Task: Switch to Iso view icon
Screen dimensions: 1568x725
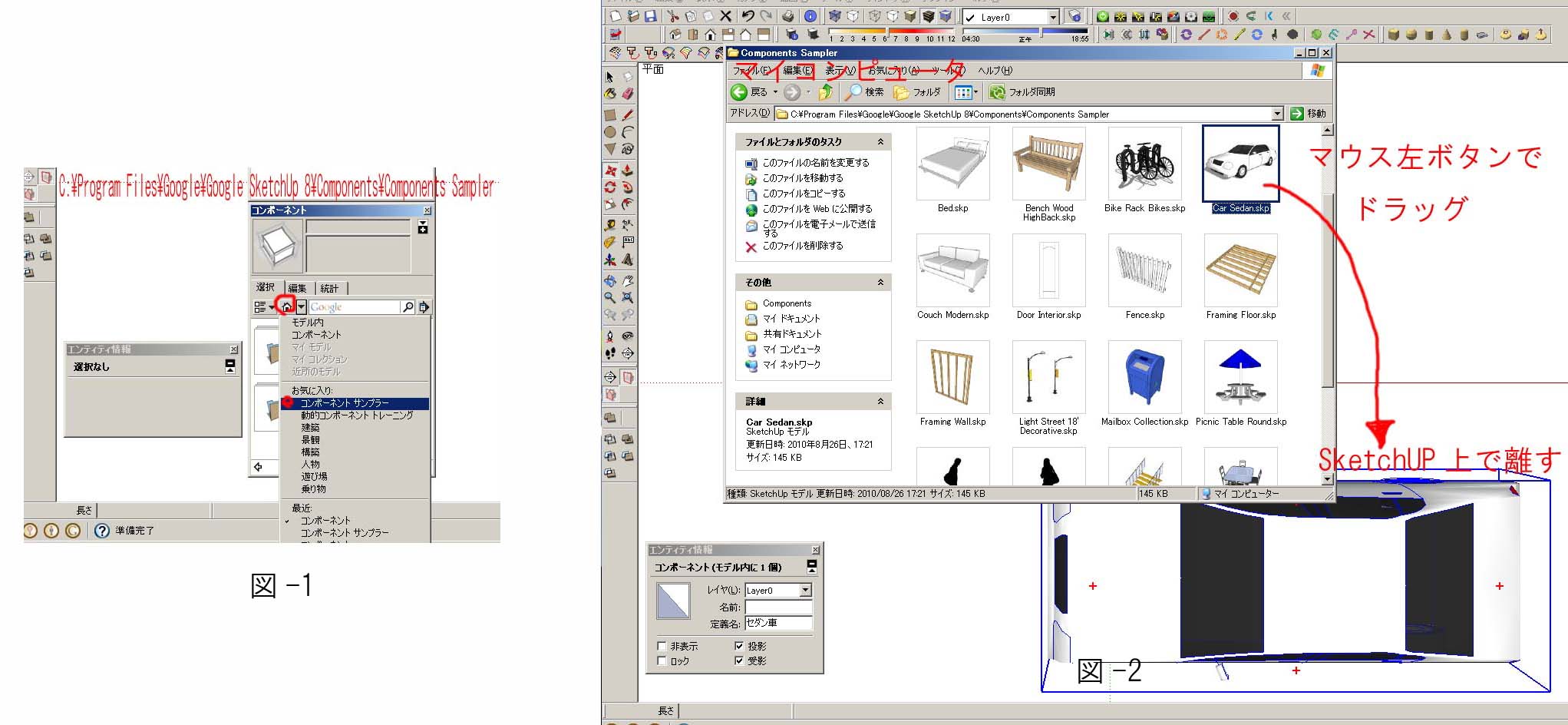Action: click(675, 35)
